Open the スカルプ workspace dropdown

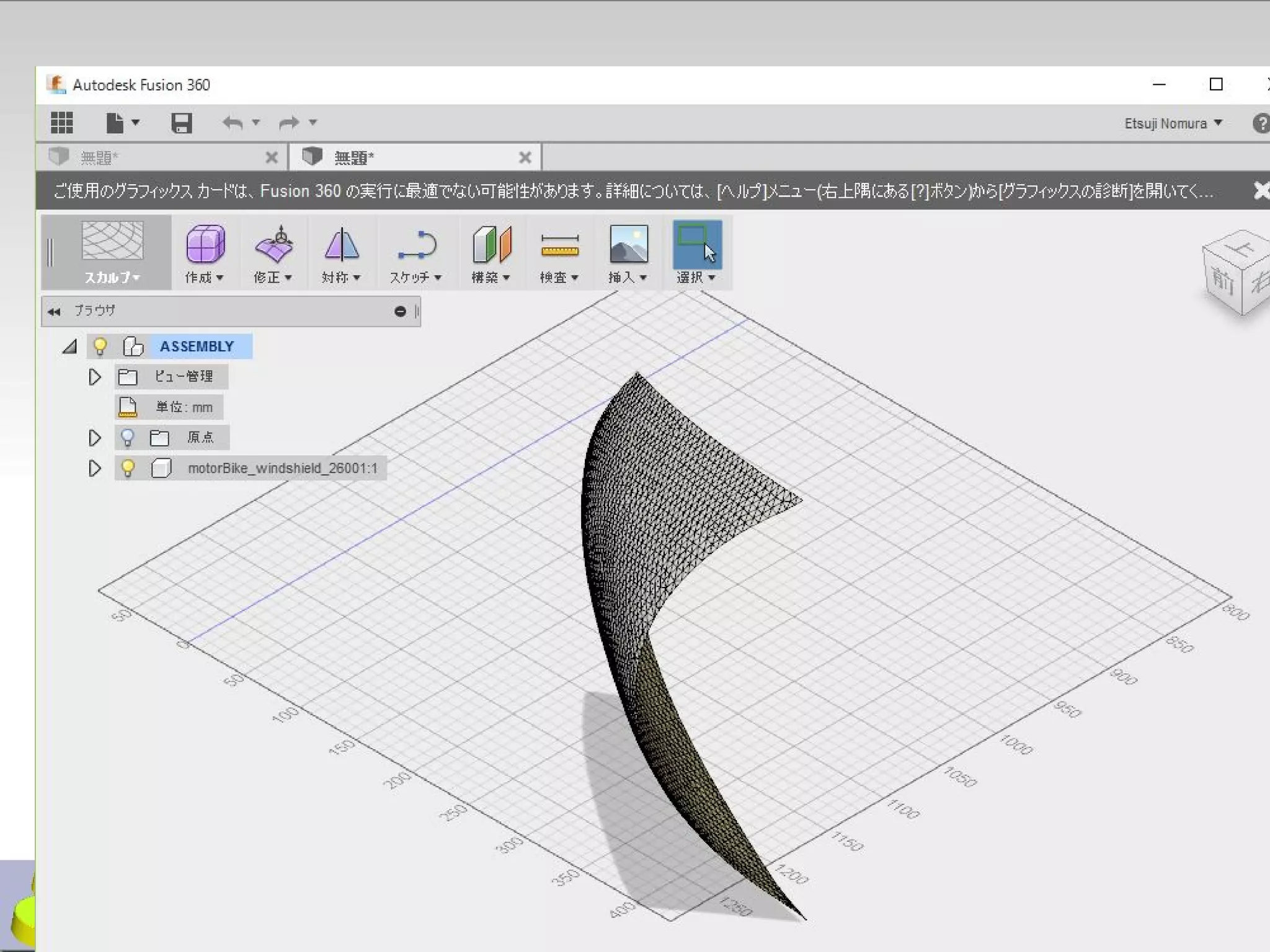(112, 277)
